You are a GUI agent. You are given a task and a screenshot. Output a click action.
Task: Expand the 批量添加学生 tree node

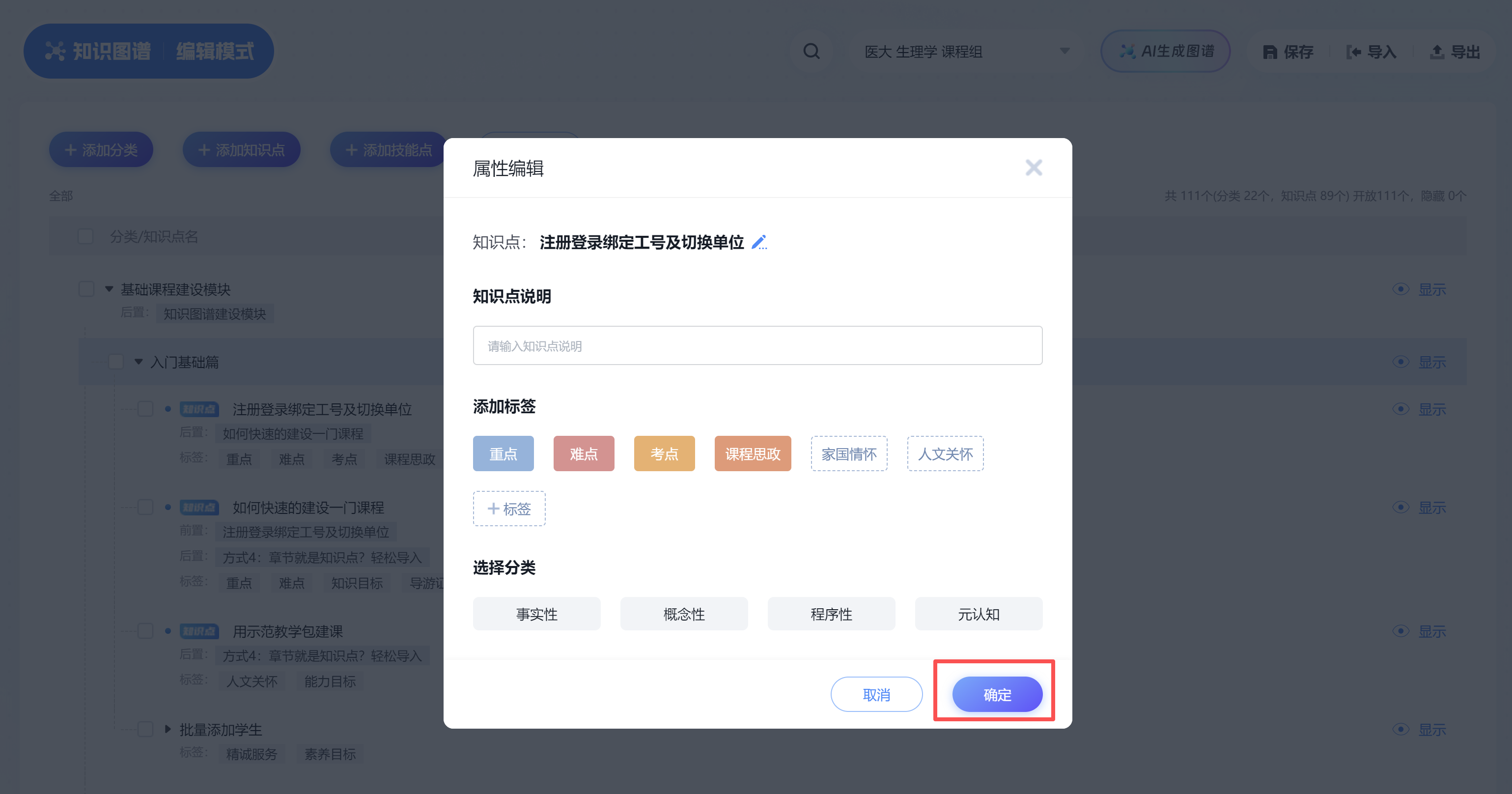tap(168, 729)
